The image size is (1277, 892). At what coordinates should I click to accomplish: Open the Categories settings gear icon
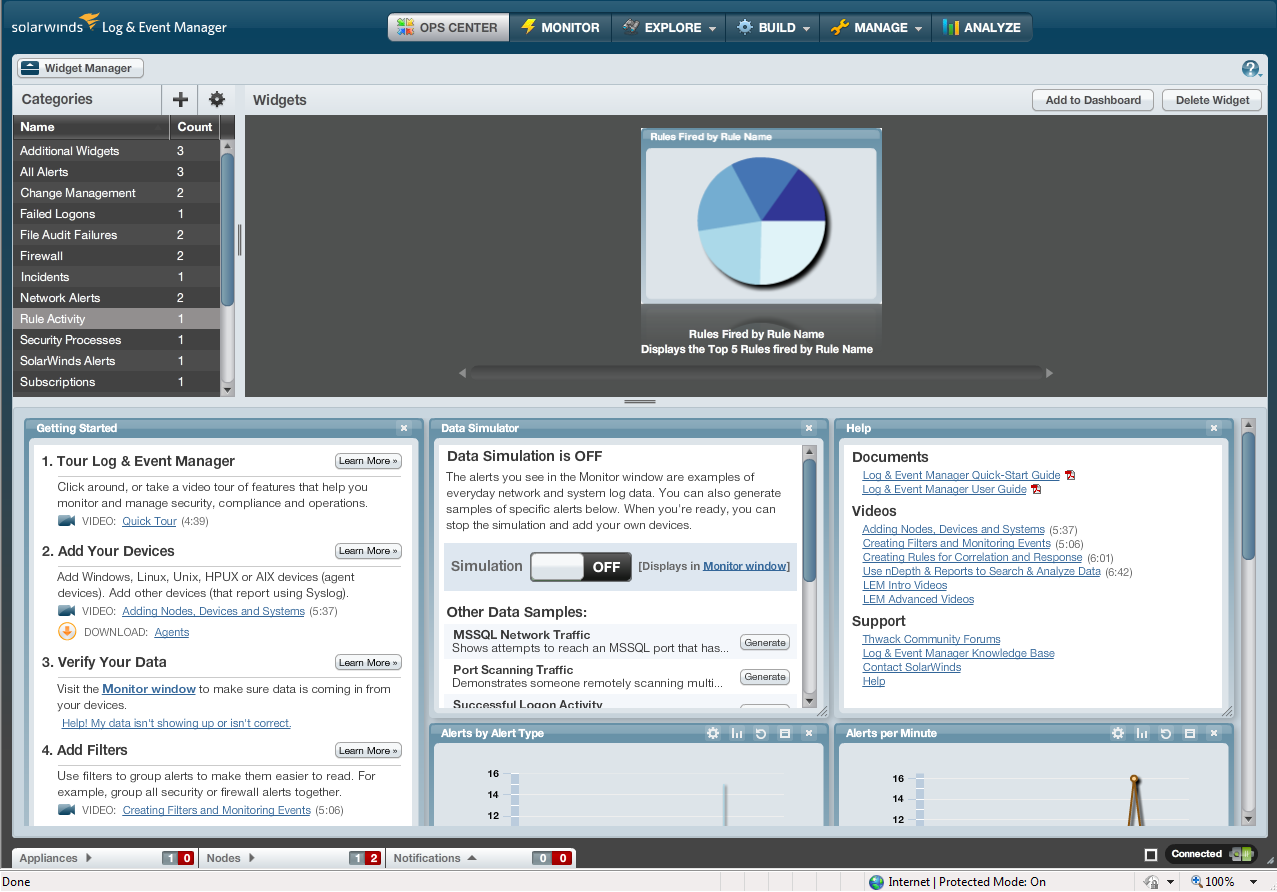tap(216, 99)
